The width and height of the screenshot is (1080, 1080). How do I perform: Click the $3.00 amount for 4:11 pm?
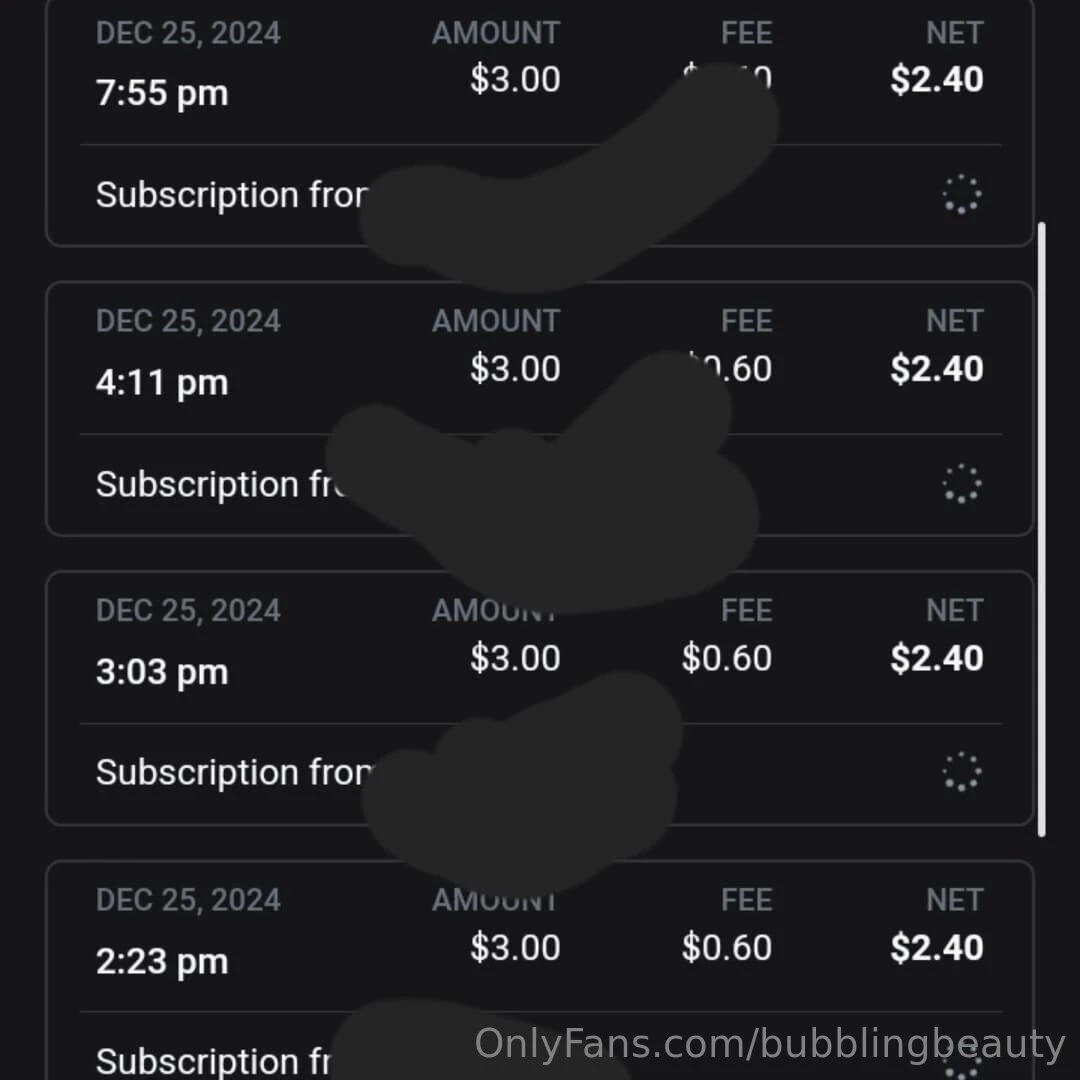[x=515, y=369]
